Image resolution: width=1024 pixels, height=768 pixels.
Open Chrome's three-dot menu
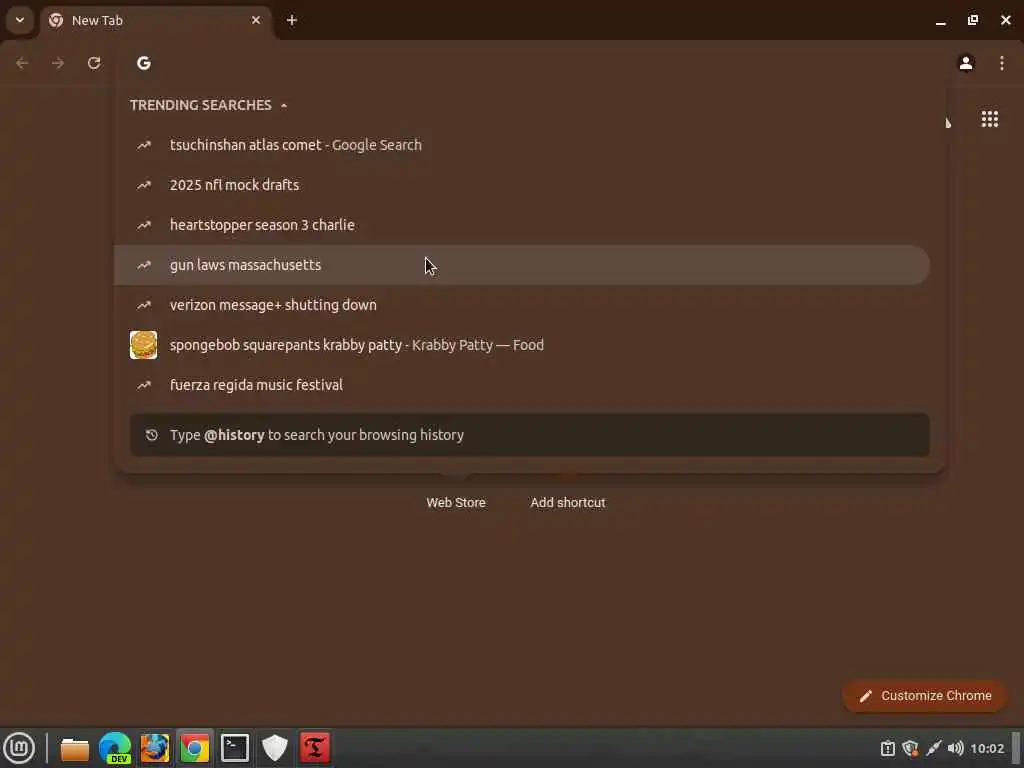(1002, 63)
